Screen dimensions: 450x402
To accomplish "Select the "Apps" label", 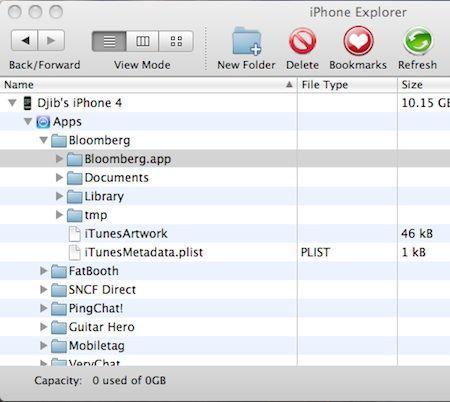I will point(67,122).
